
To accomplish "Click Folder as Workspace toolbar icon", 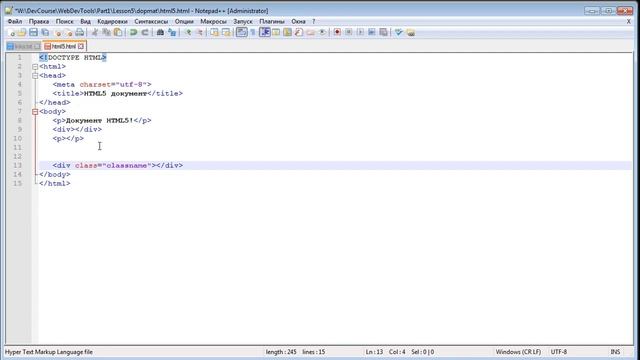I will pyautogui.click(x=311, y=32).
